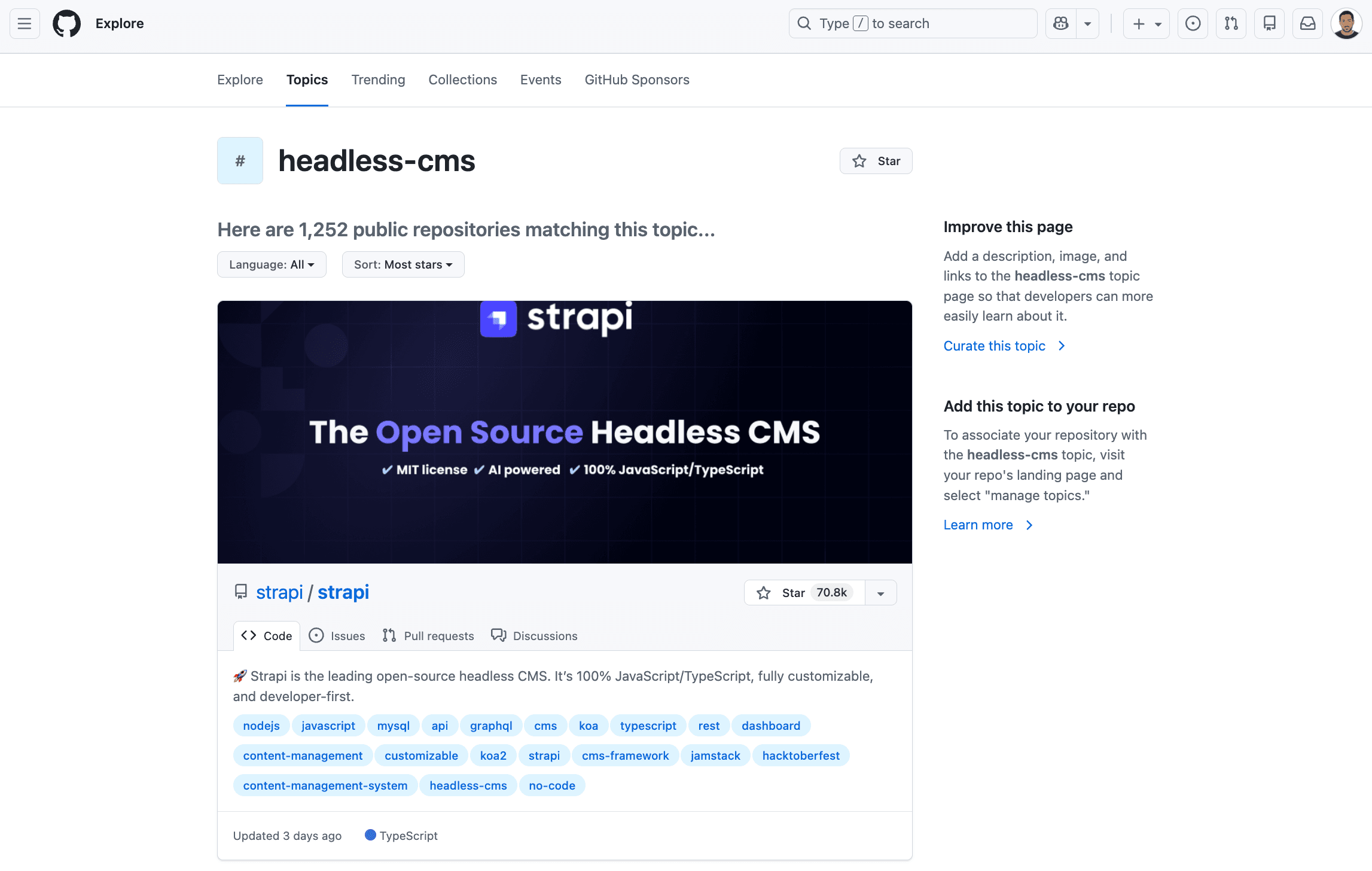Open the Collections tab
Screen dimensions: 1372x871
click(462, 80)
